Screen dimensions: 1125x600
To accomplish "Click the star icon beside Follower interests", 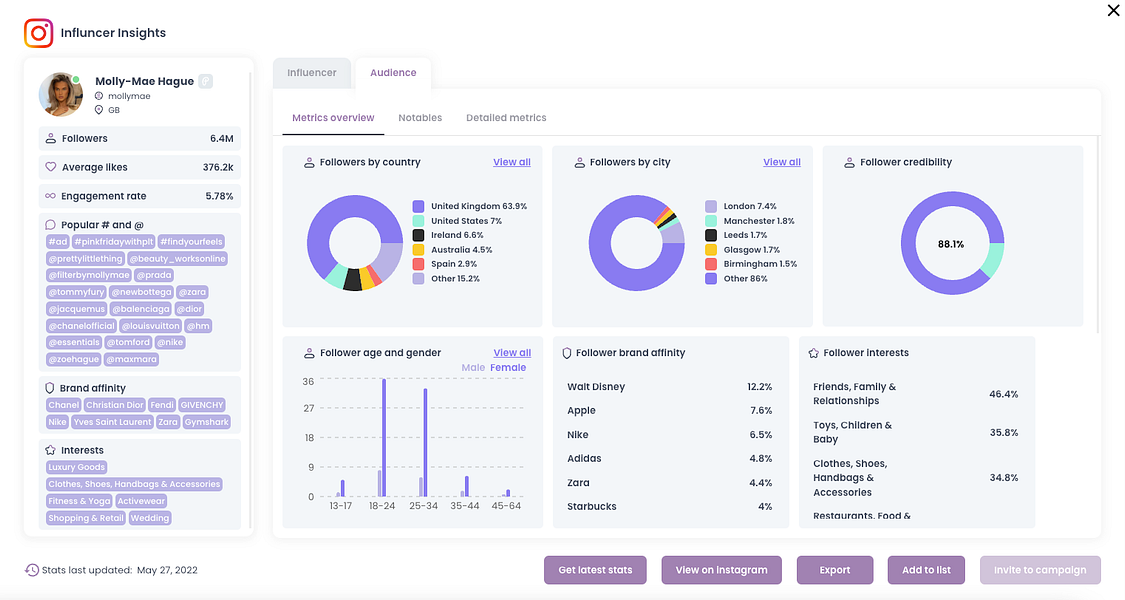I will click(x=814, y=353).
